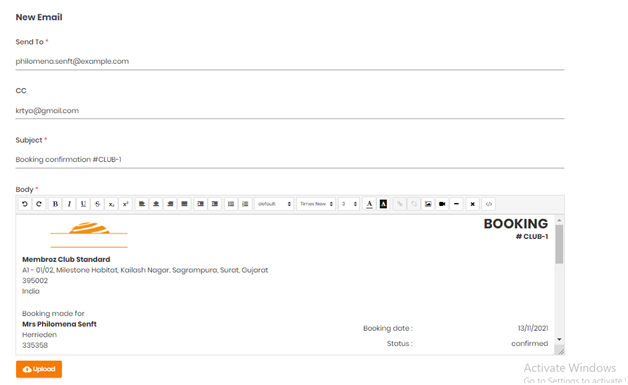The height and width of the screenshot is (385, 628).
Task: Insert an ordered numbered list
Action: coord(245,204)
